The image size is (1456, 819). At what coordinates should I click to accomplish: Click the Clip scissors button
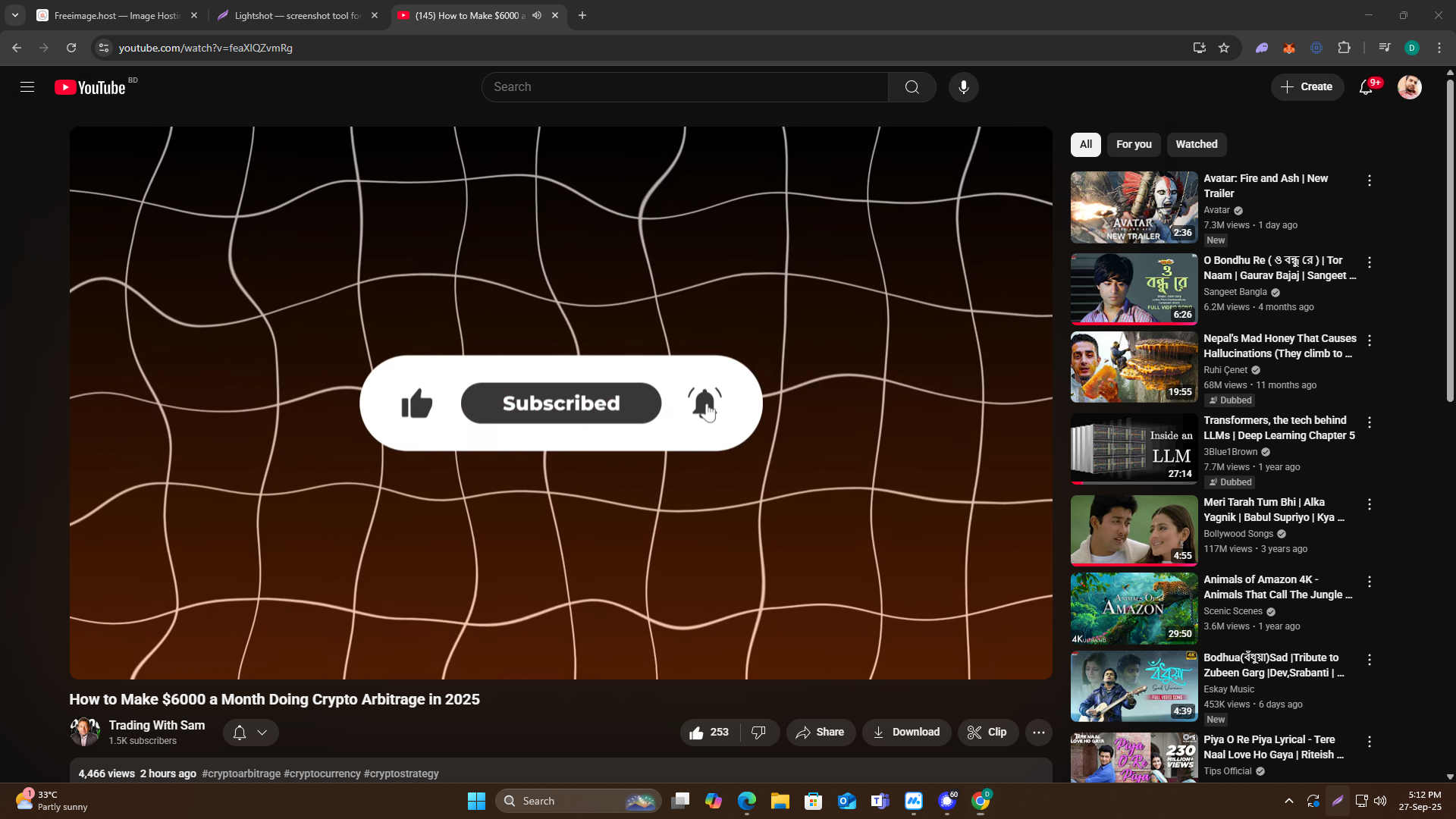coord(987,733)
